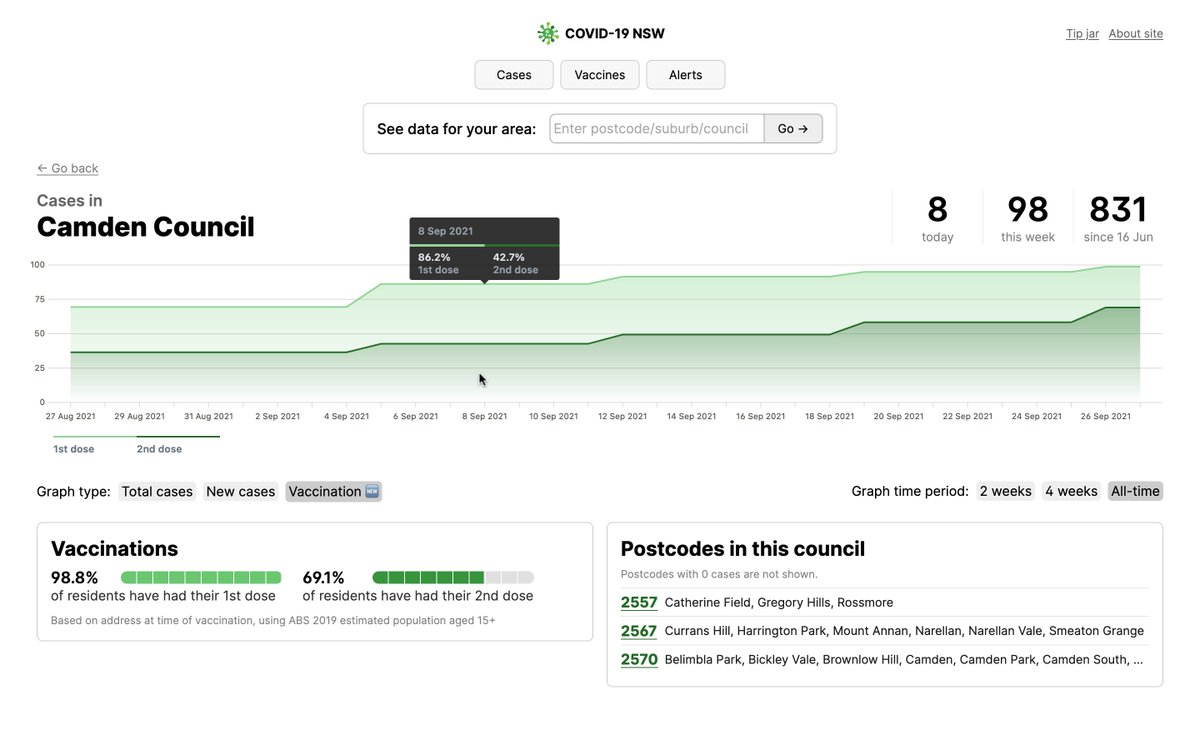
Task: Open postcode 2570 Belimbla Park link
Action: 639,659
